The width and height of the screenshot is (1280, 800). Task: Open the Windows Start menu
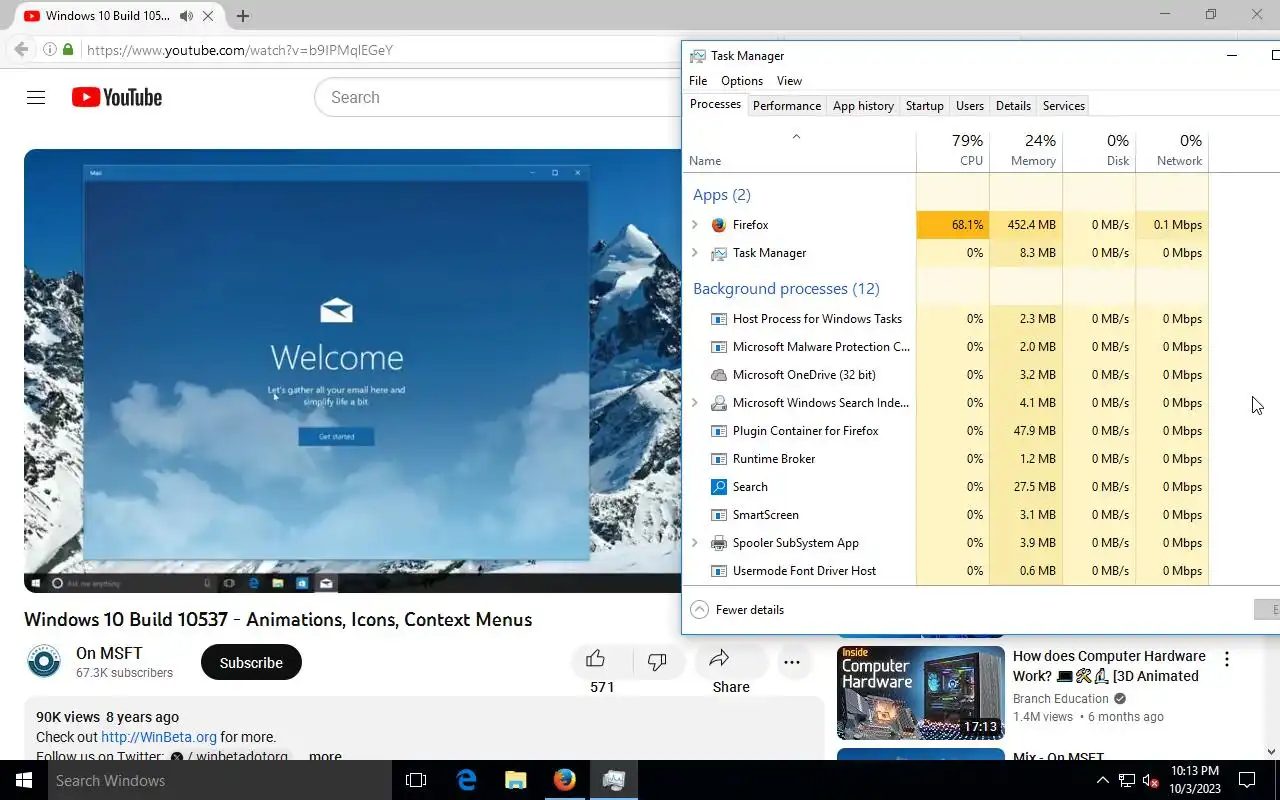[x=24, y=780]
